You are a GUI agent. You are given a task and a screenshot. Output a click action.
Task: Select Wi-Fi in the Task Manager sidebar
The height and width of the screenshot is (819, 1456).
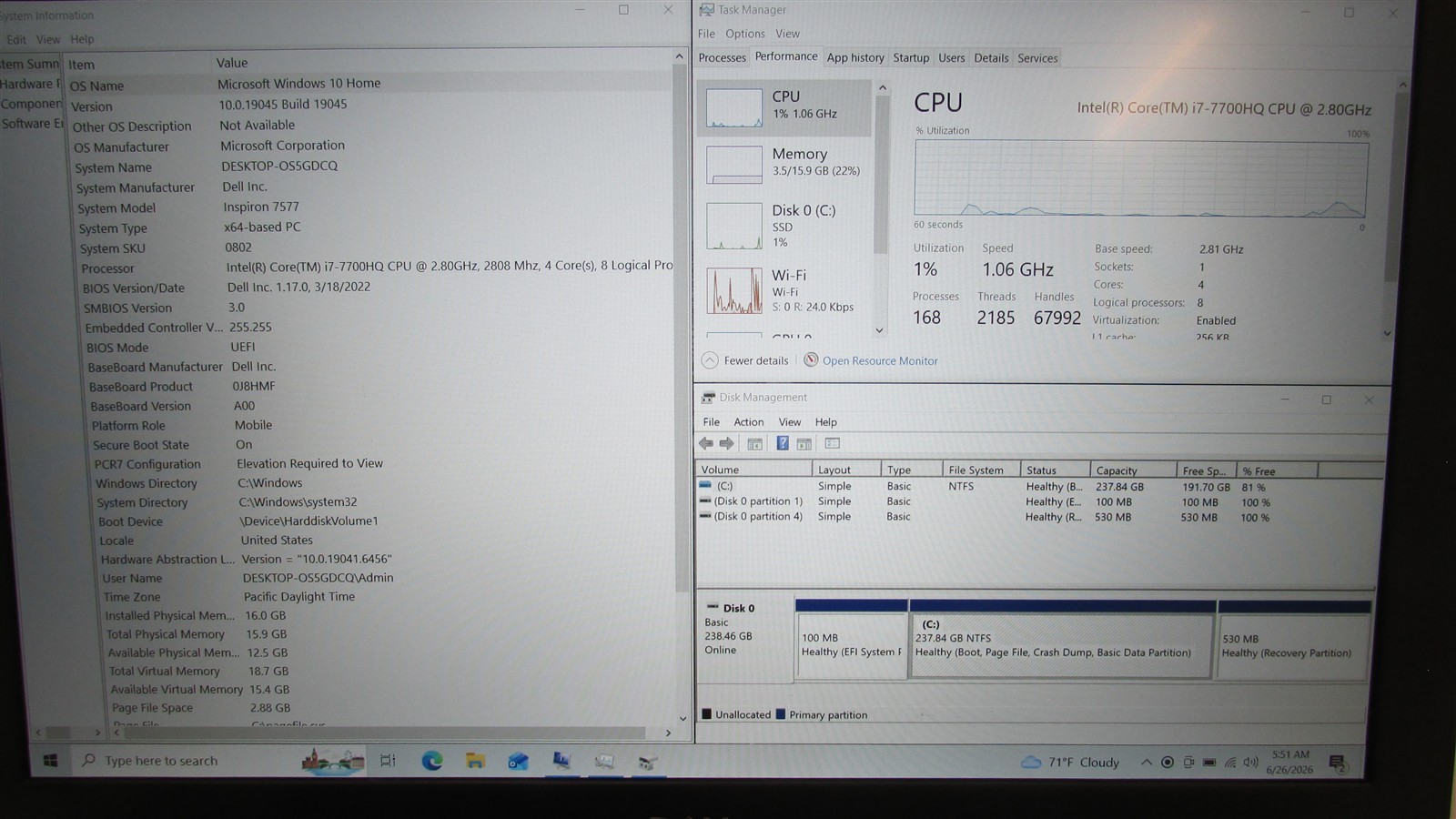point(784,290)
